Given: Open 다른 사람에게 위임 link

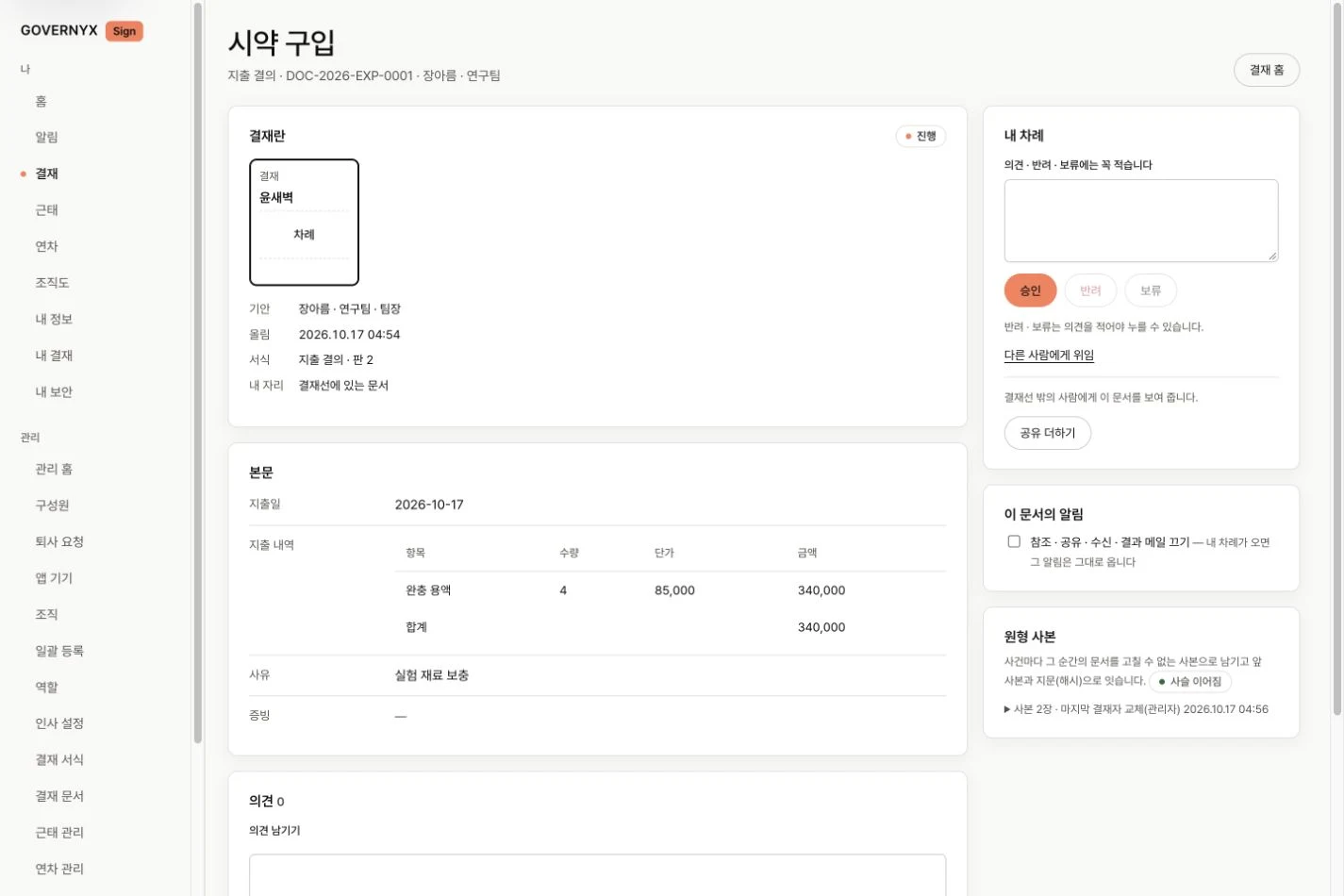Looking at the screenshot, I should tap(1049, 355).
